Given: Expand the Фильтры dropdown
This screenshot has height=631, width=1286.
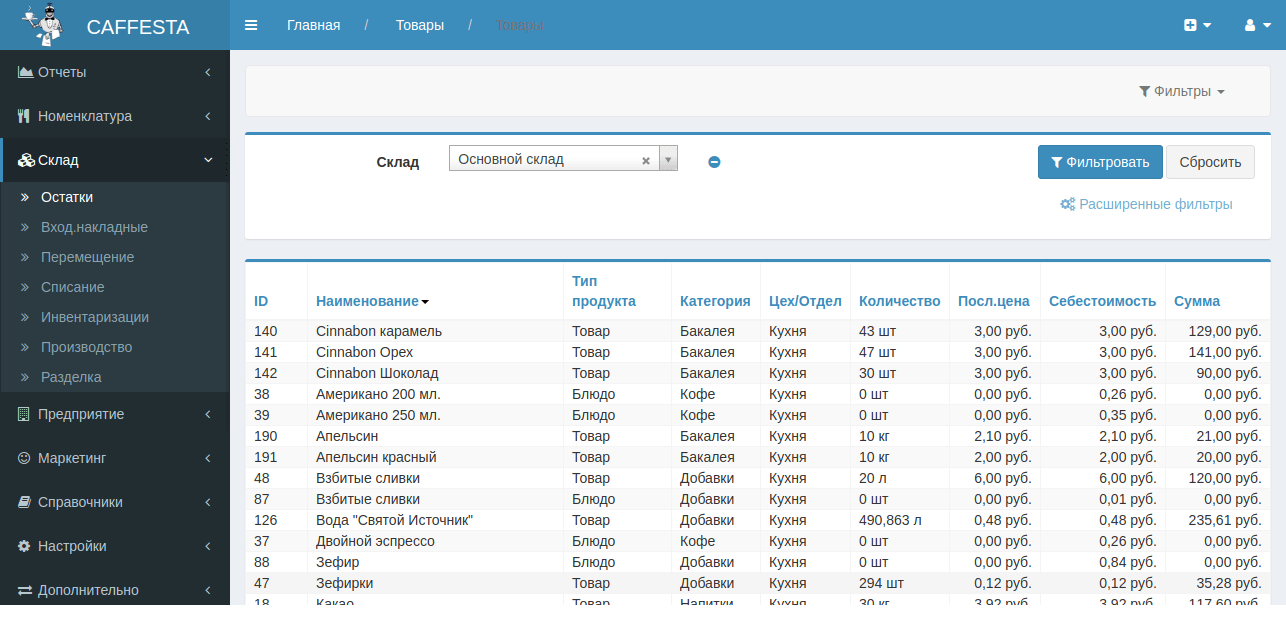Looking at the screenshot, I should (1181, 91).
